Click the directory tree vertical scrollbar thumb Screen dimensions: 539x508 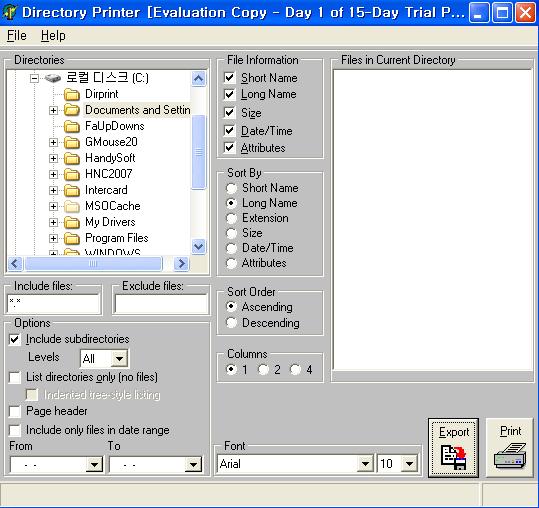tap(198, 152)
